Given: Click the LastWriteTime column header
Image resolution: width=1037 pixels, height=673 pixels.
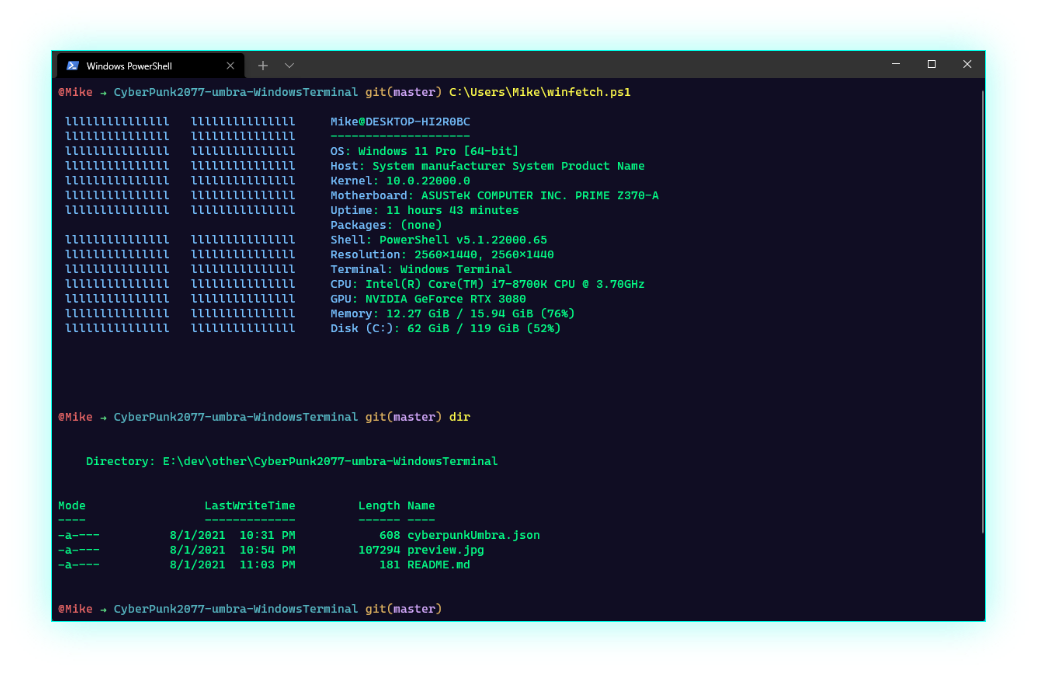Looking at the screenshot, I should point(250,506).
